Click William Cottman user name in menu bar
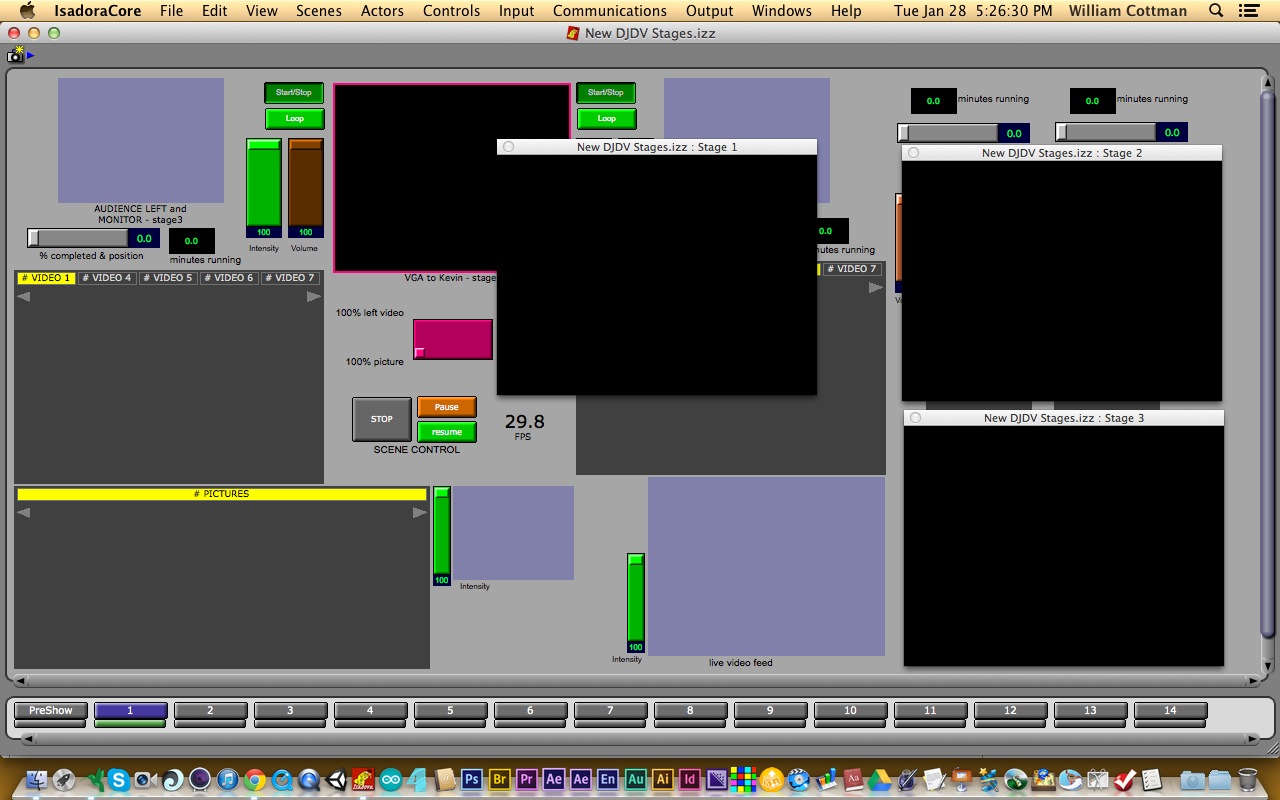 [1128, 11]
